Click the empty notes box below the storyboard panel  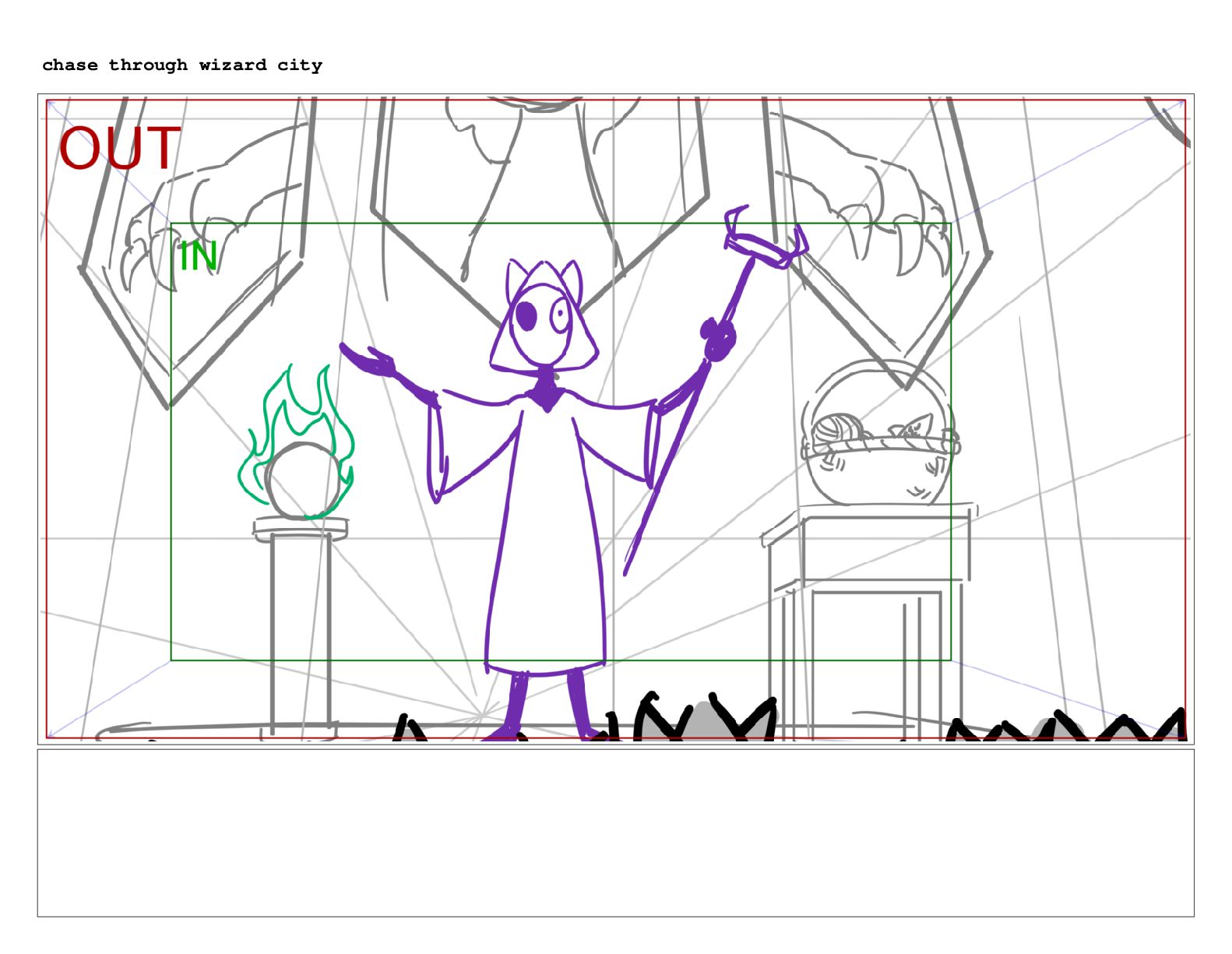point(615,833)
